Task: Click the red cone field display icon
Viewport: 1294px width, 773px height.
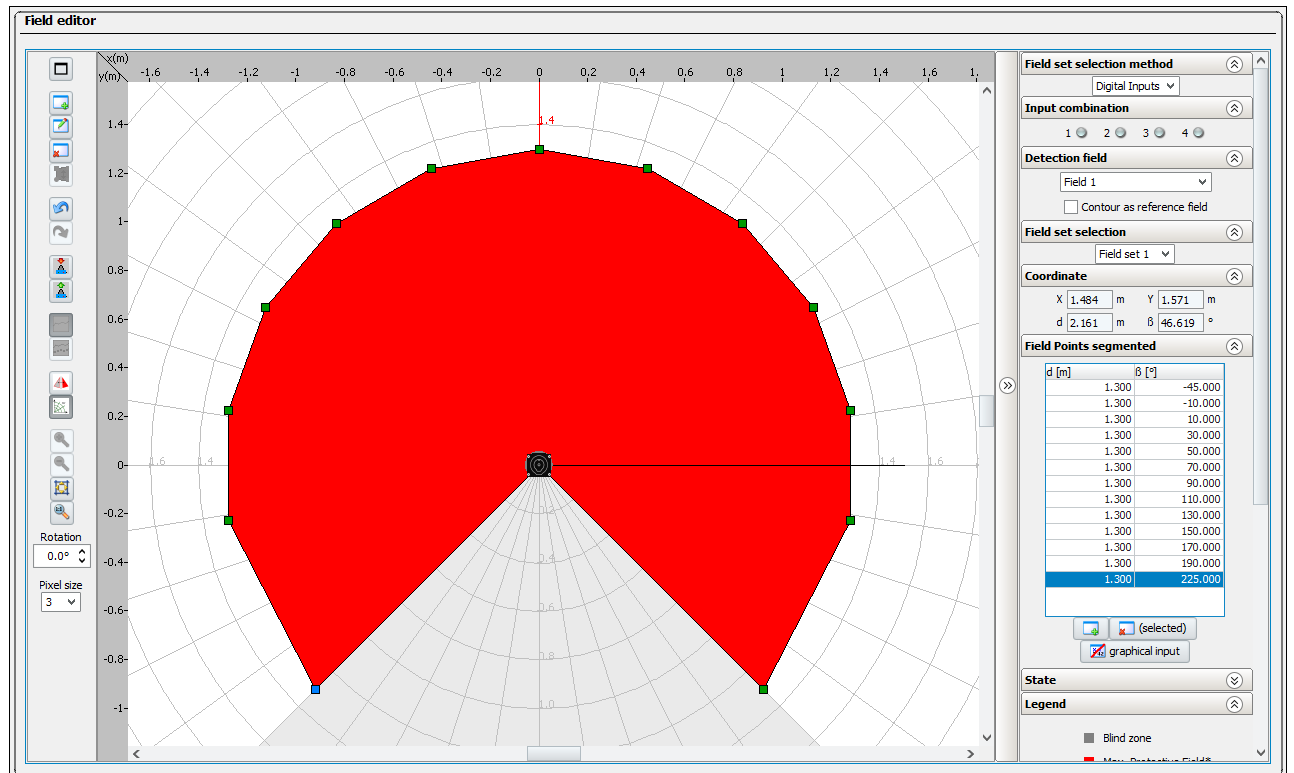Action: pos(61,383)
